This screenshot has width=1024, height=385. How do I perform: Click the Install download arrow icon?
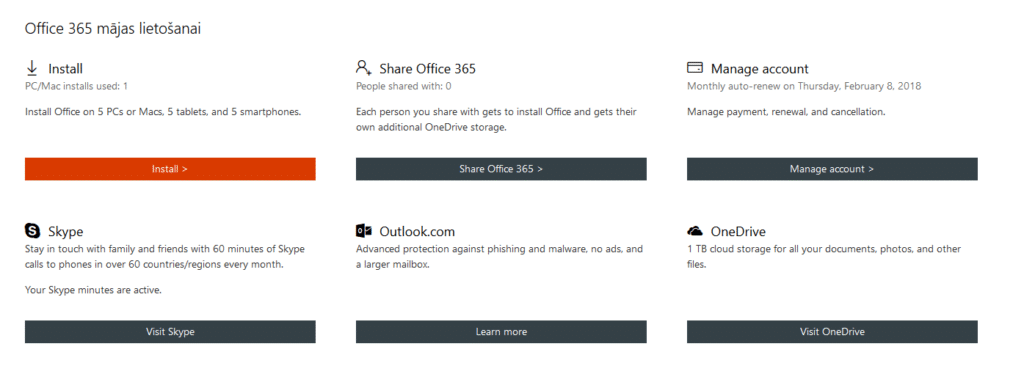tap(32, 68)
